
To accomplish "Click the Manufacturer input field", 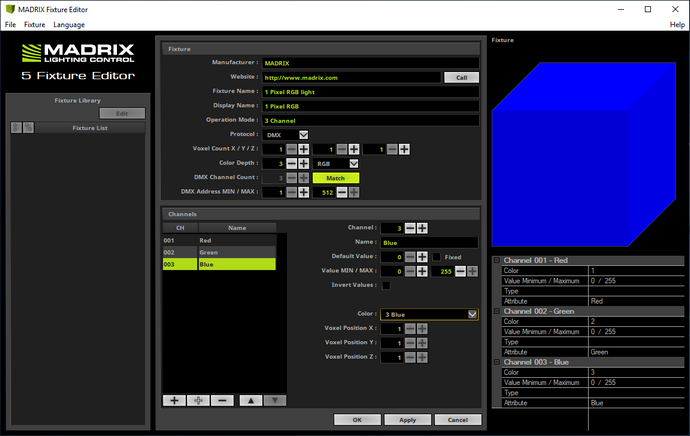I will pyautogui.click(x=371, y=63).
